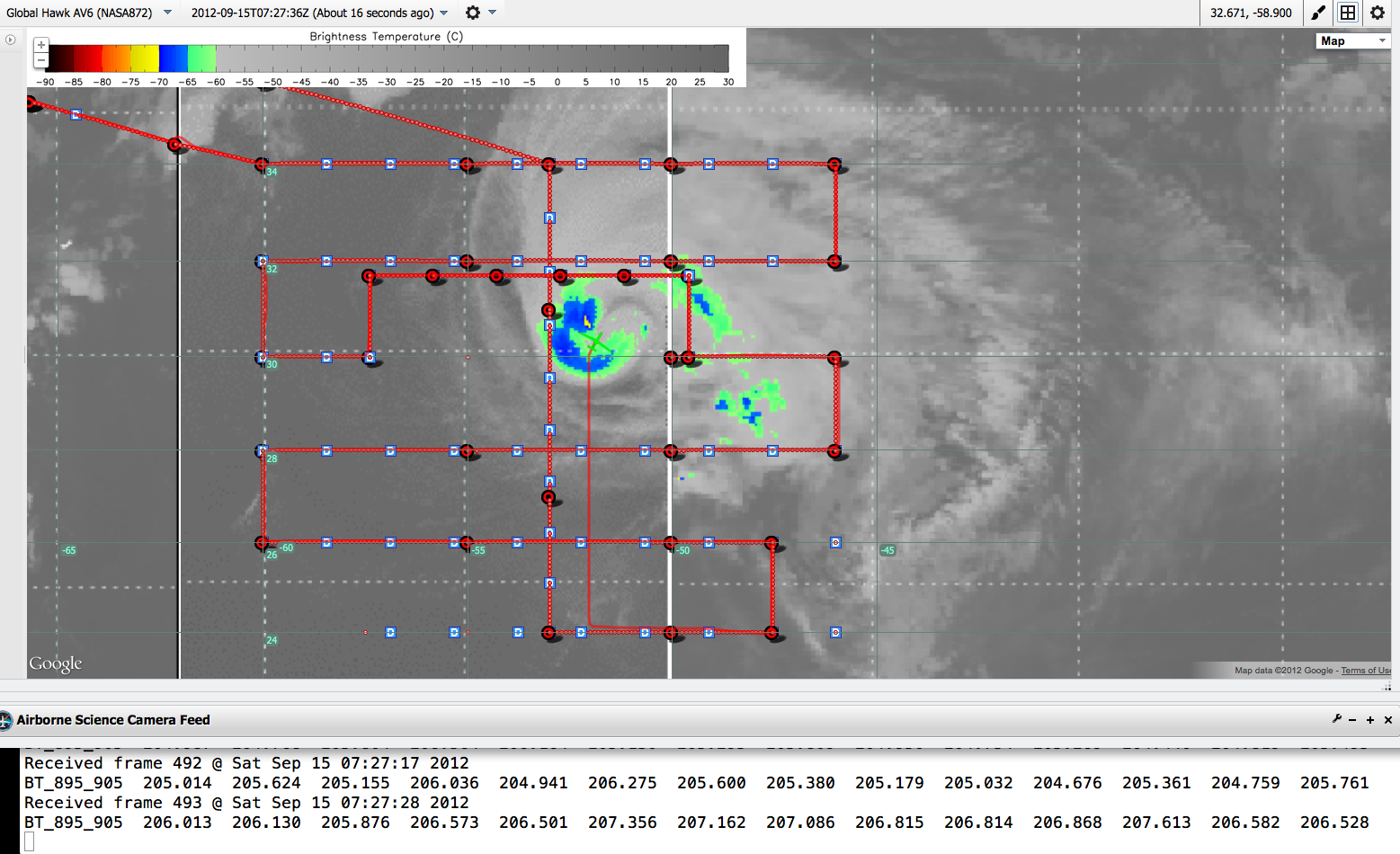This screenshot has height=854, width=1400.
Task: Expand the timestamp selector dropdown
Action: coord(443,13)
